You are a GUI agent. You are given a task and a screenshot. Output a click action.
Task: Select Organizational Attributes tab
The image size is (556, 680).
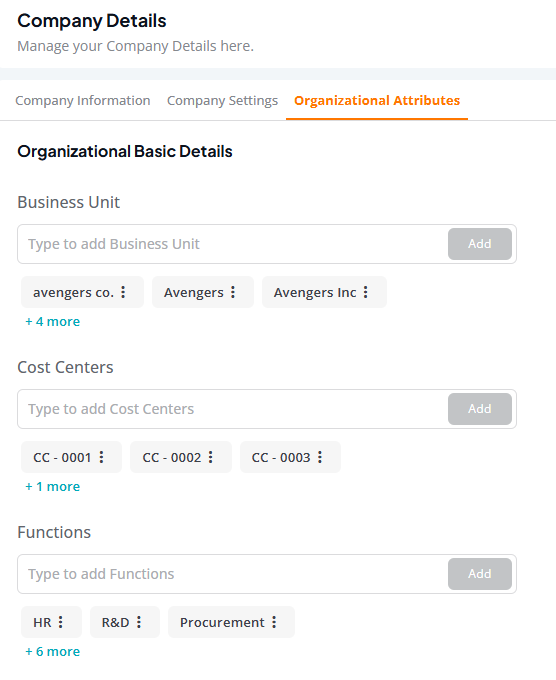click(x=377, y=101)
